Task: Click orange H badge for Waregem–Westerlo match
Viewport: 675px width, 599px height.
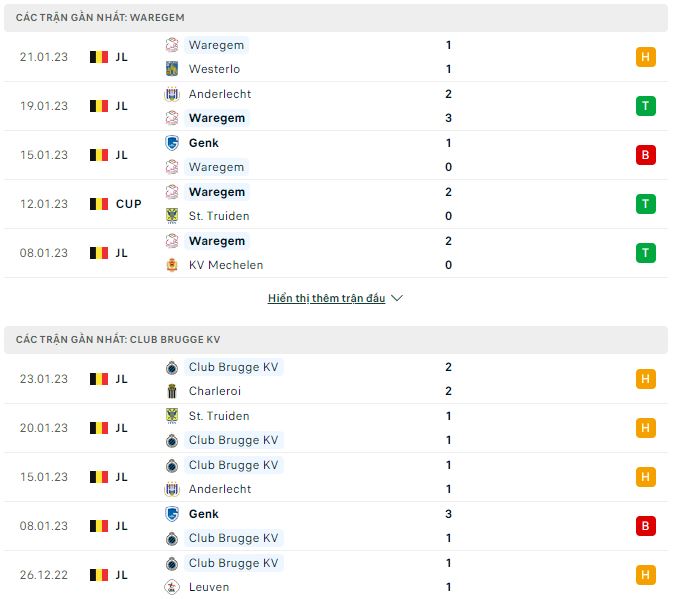Action: click(x=645, y=57)
